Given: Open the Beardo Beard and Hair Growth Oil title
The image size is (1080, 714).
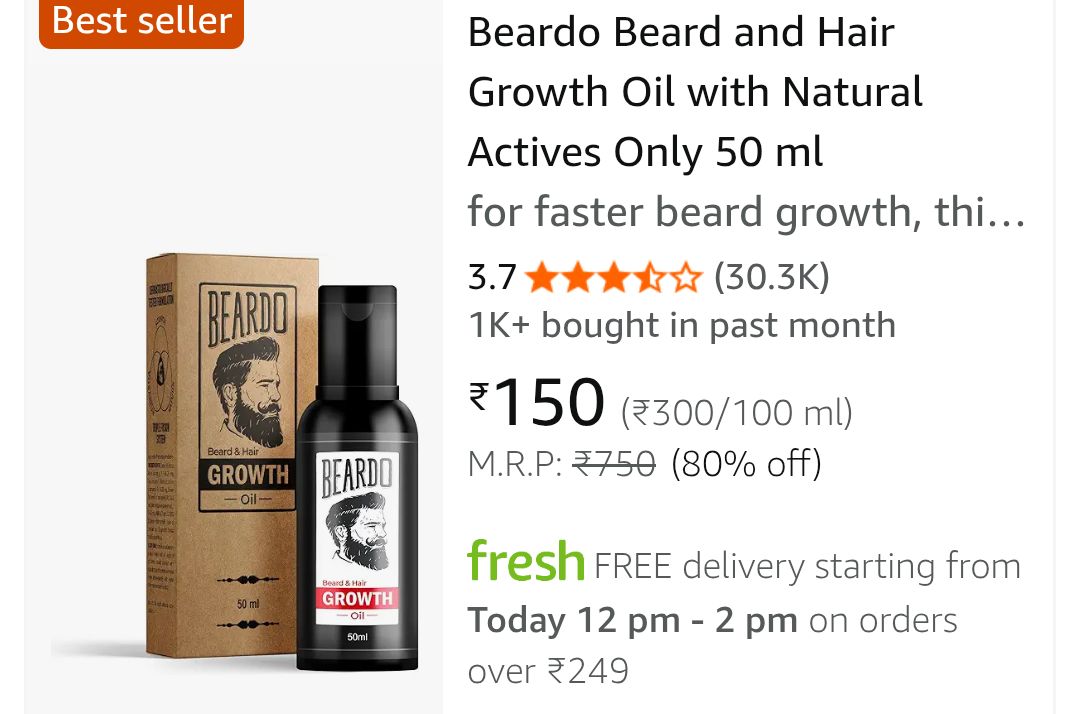Looking at the screenshot, I should tap(695, 92).
